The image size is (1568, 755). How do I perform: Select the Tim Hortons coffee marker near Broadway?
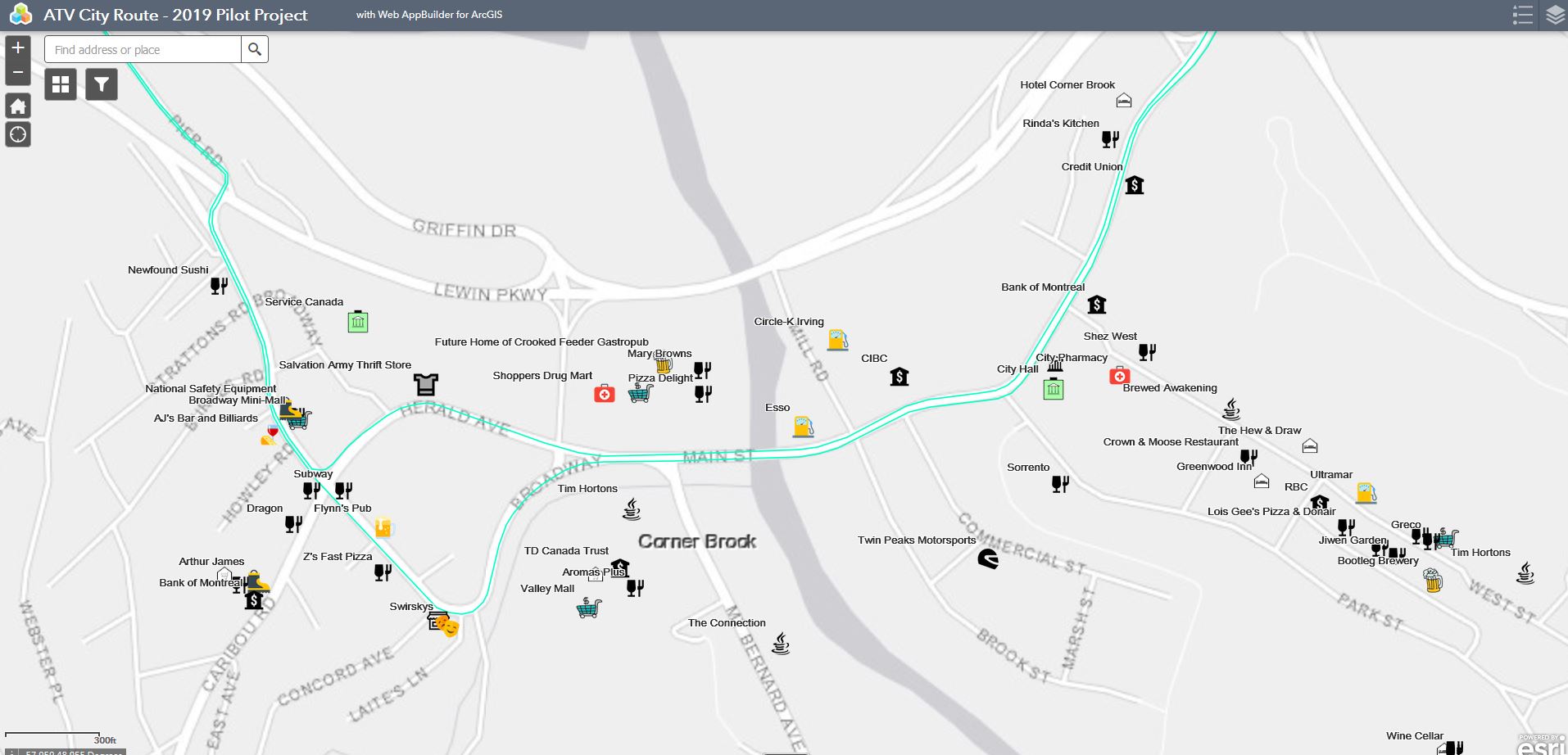tap(632, 509)
